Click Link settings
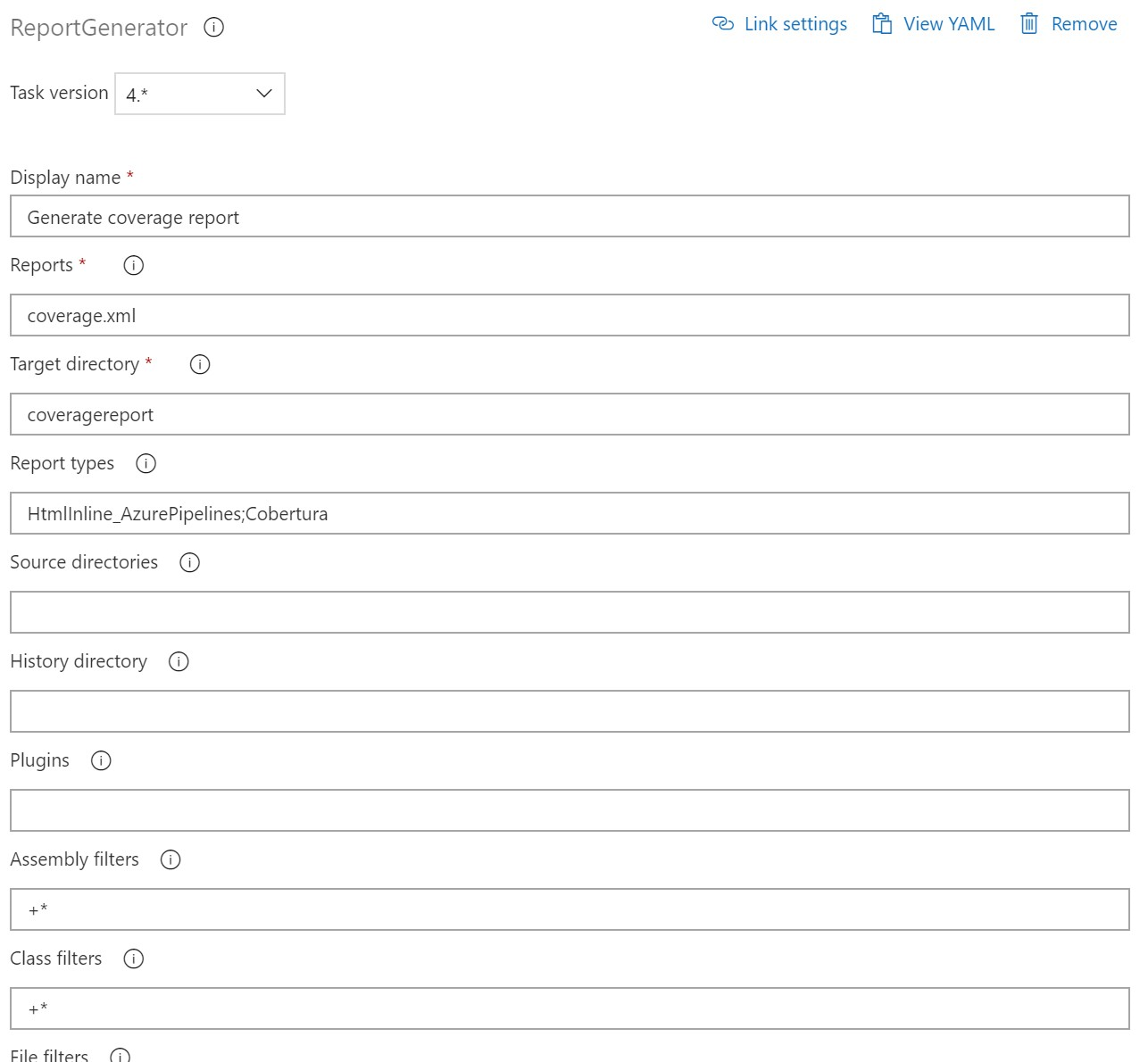This screenshot has height=1062, width=1148. pos(779,24)
